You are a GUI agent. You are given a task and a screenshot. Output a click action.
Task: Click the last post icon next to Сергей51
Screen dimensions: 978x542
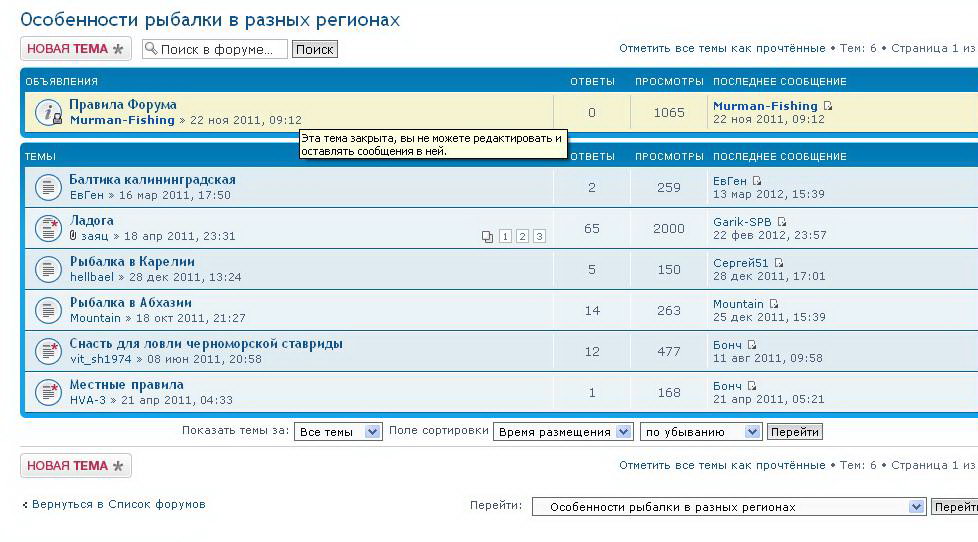[779, 263]
